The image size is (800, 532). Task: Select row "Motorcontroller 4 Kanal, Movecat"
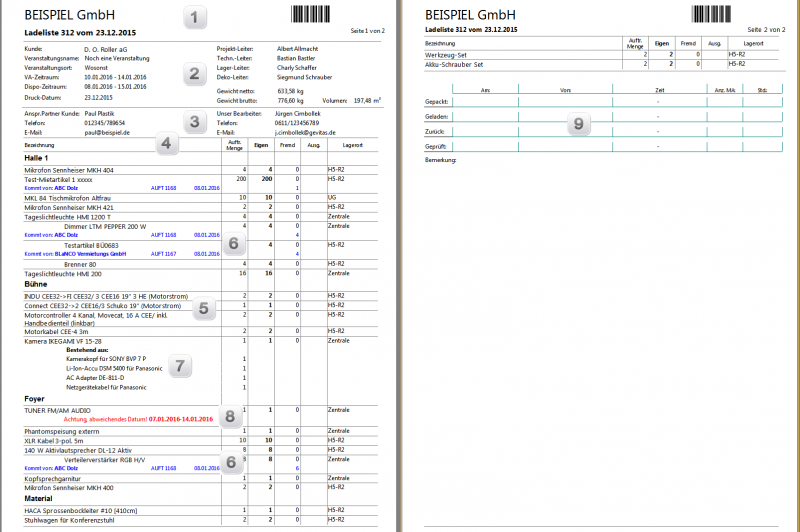(201, 319)
